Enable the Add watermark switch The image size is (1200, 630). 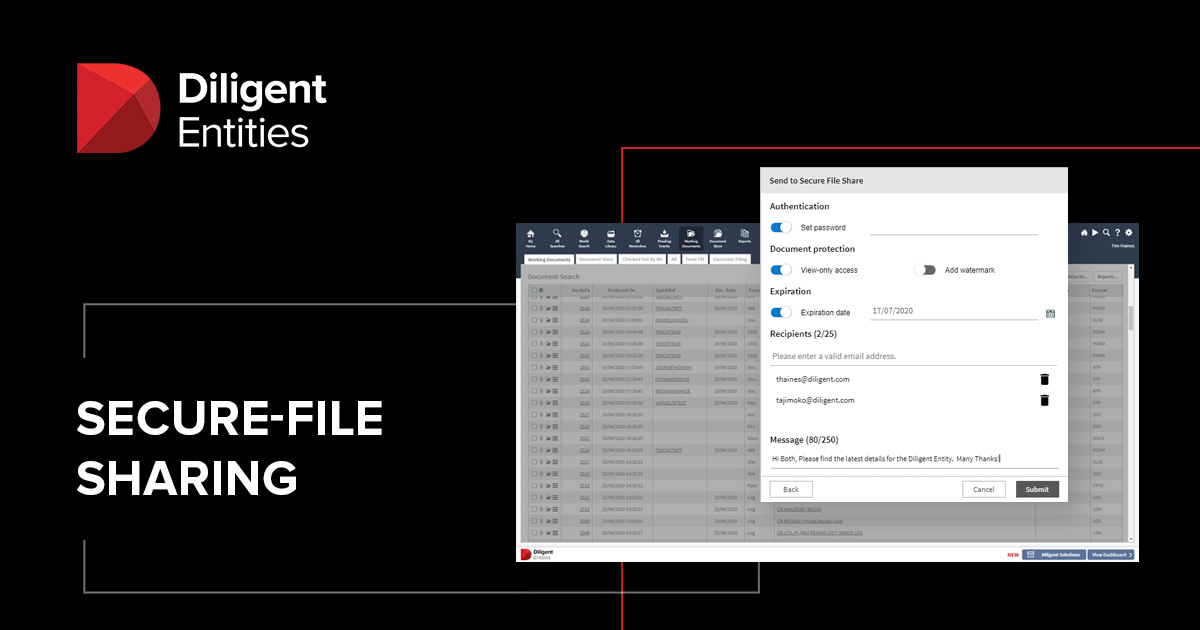pos(925,270)
